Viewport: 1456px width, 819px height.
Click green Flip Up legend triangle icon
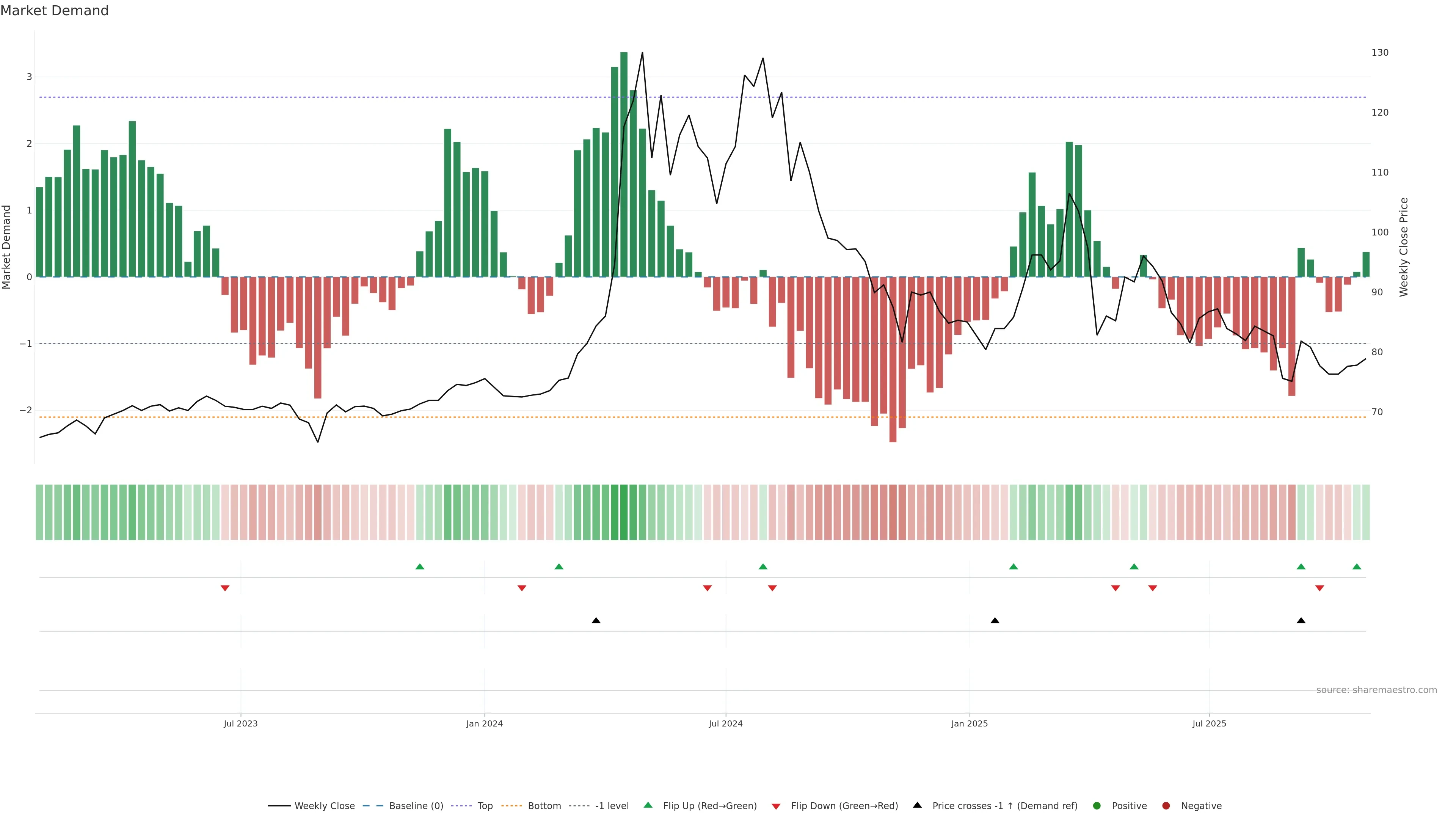[x=648, y=805]
